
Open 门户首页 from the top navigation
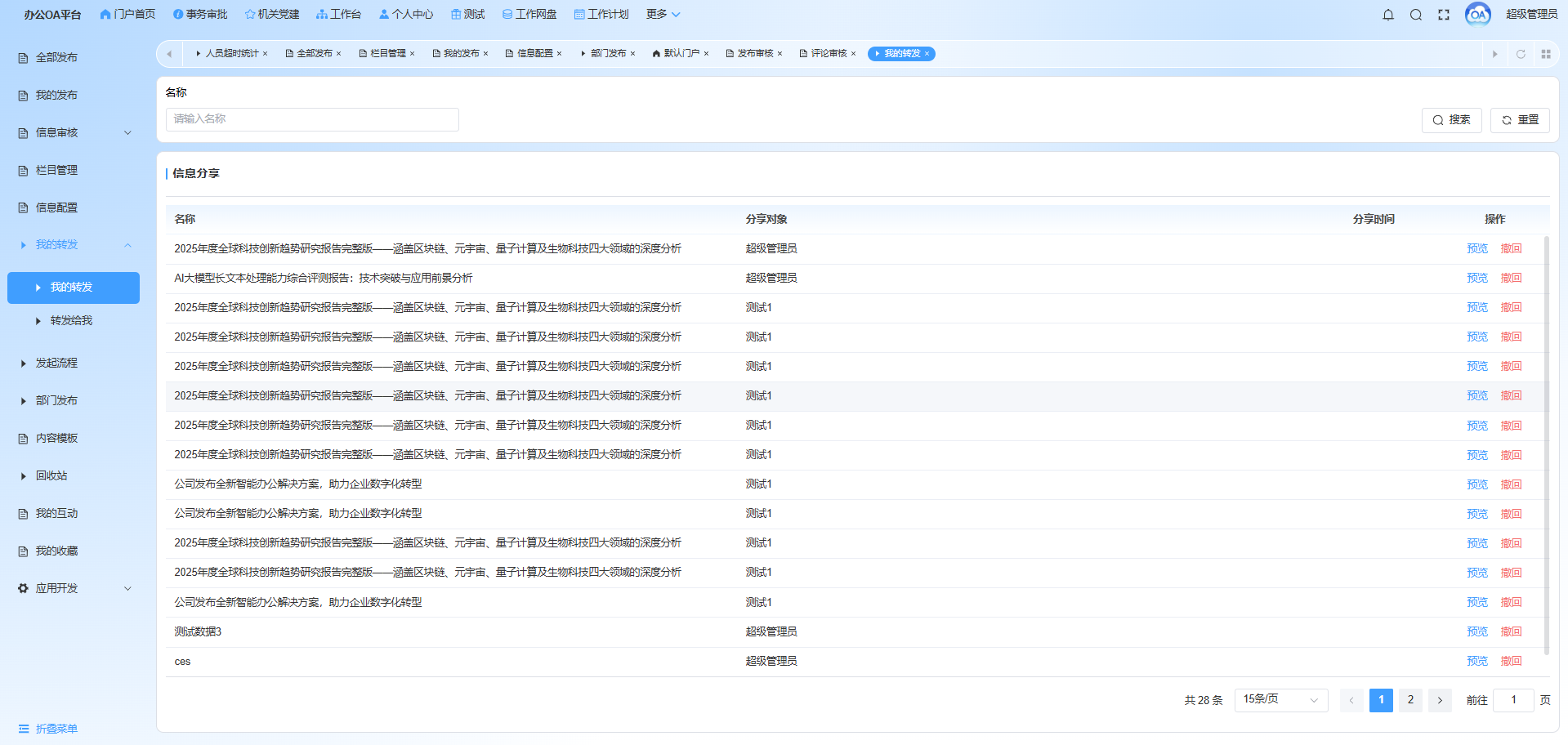(x=127, y=15)
